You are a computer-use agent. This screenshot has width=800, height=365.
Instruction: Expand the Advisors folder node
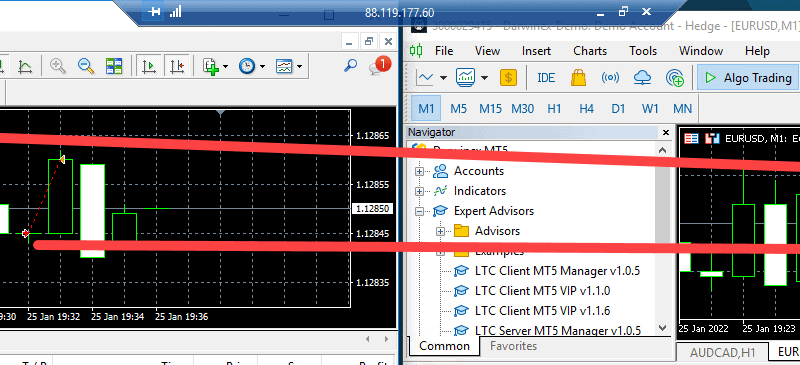[x=440, y=232]
